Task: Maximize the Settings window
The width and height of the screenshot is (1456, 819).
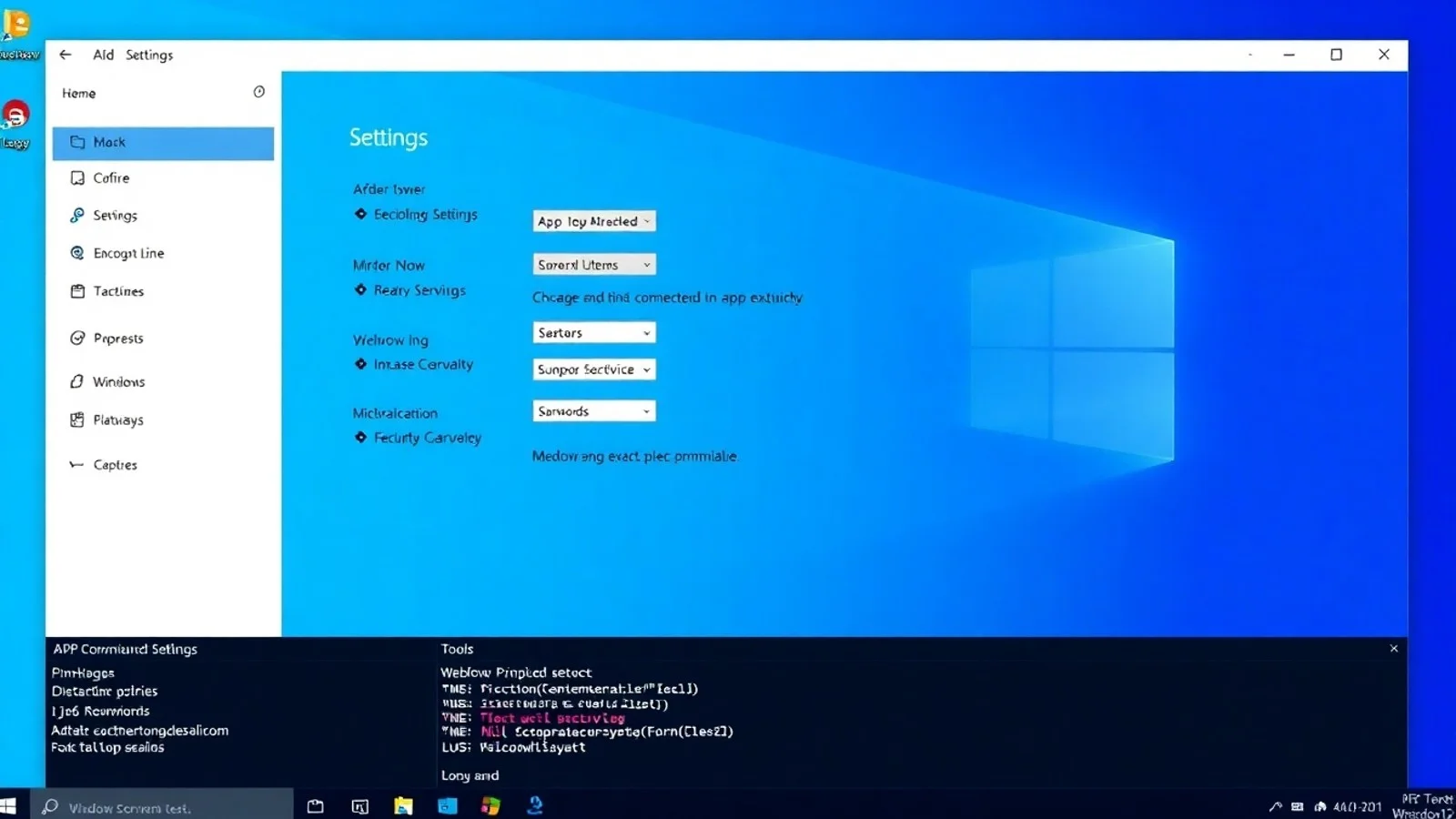Action: coord(1337,55)
